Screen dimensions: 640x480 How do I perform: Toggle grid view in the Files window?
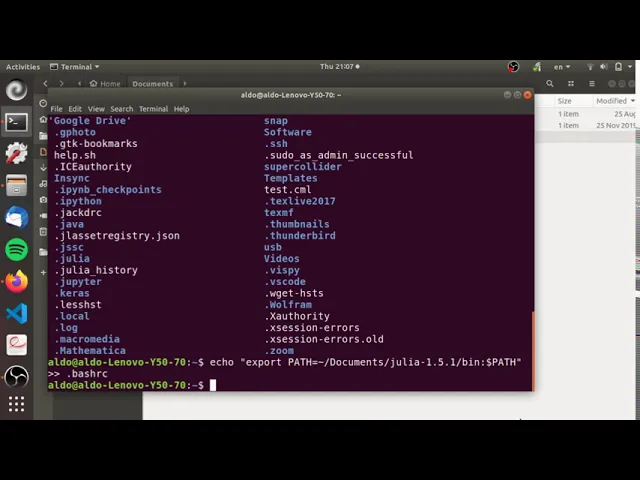pyautogui.click(x=571, y=84)
